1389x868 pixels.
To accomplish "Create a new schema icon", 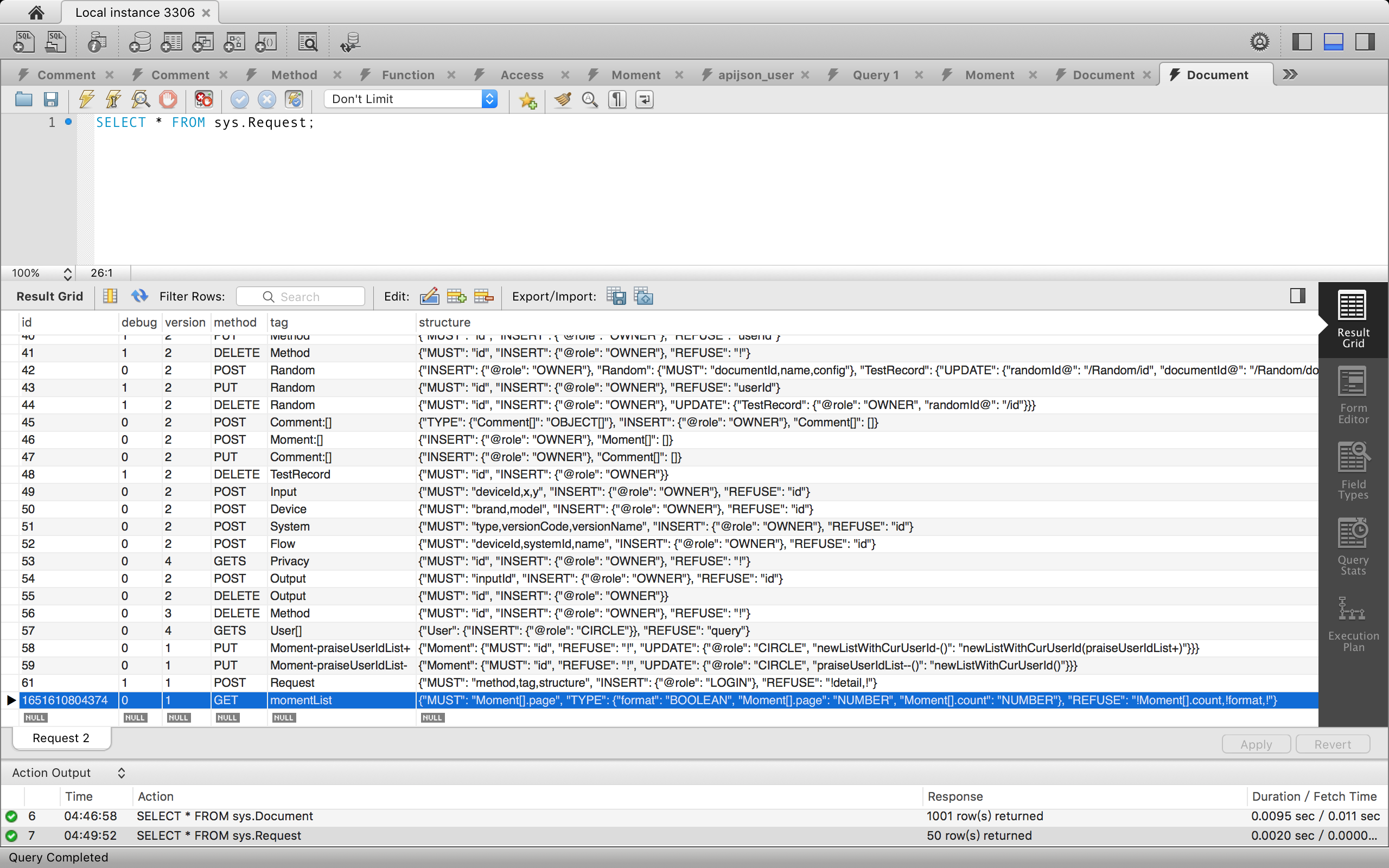I will [139, 42].
